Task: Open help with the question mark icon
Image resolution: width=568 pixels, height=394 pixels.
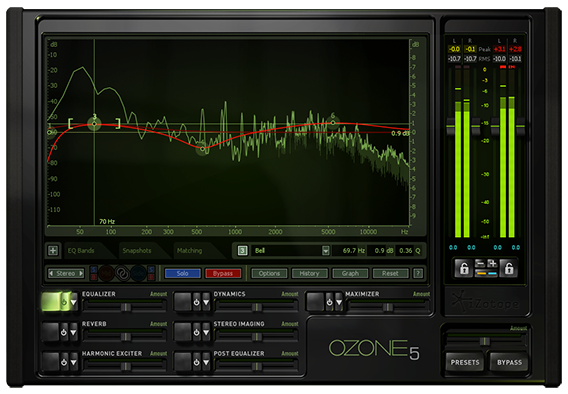Action: (x=418, y=273)
